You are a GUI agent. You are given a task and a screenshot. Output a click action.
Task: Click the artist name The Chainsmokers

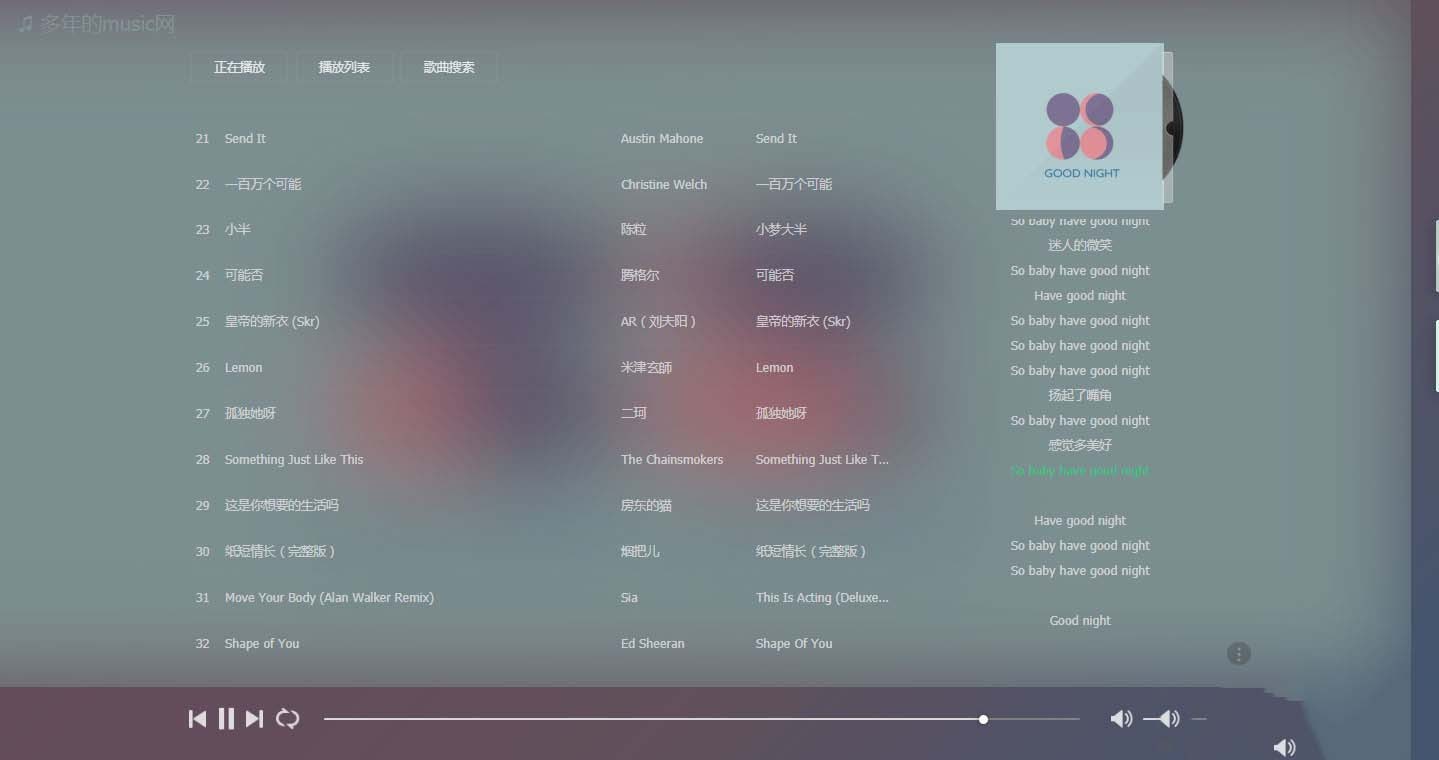coord(672,459)
